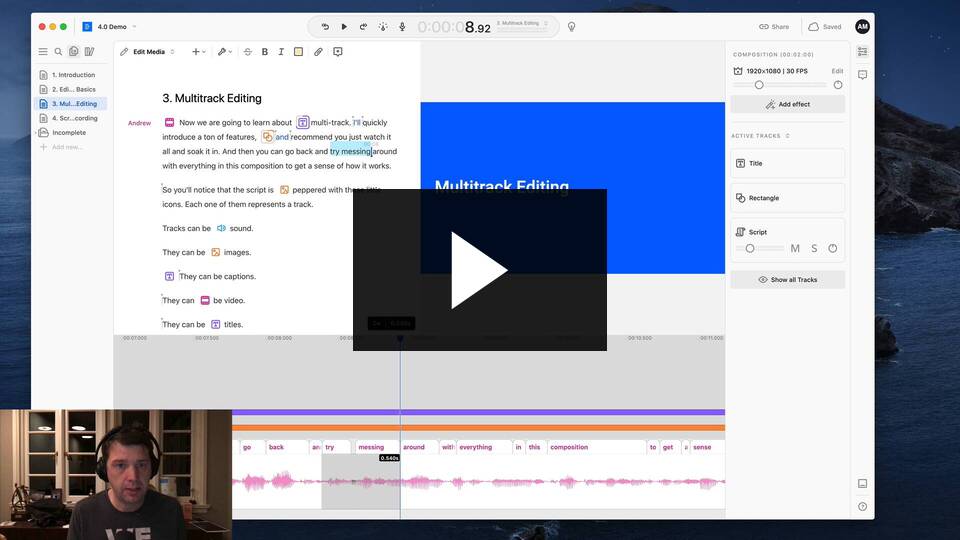Click the video icon before 'be video.'
This screenshot has width=960, height=540.
(x=205, y=300)
